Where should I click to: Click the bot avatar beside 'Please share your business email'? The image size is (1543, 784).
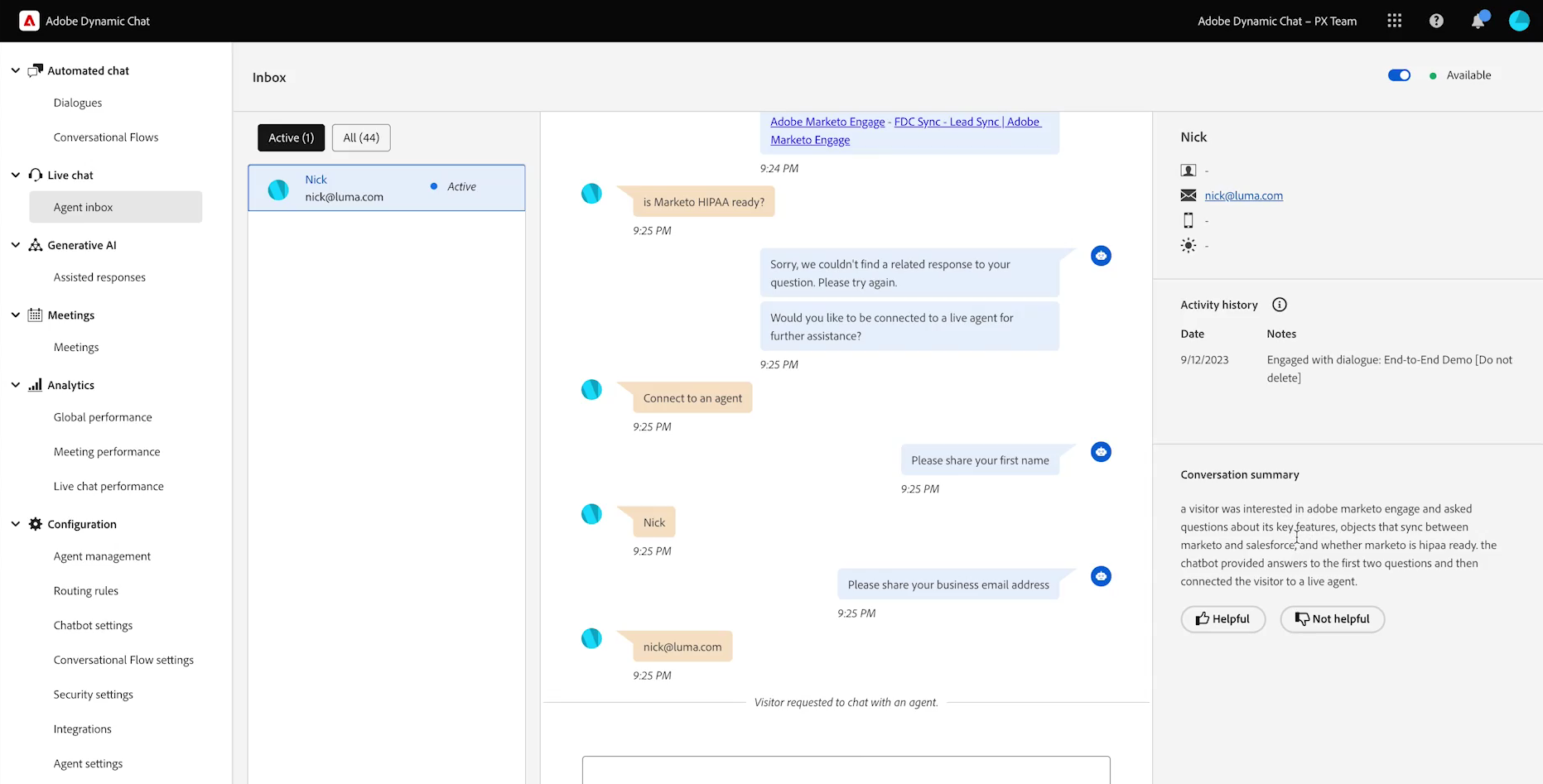coord(1101,576)
